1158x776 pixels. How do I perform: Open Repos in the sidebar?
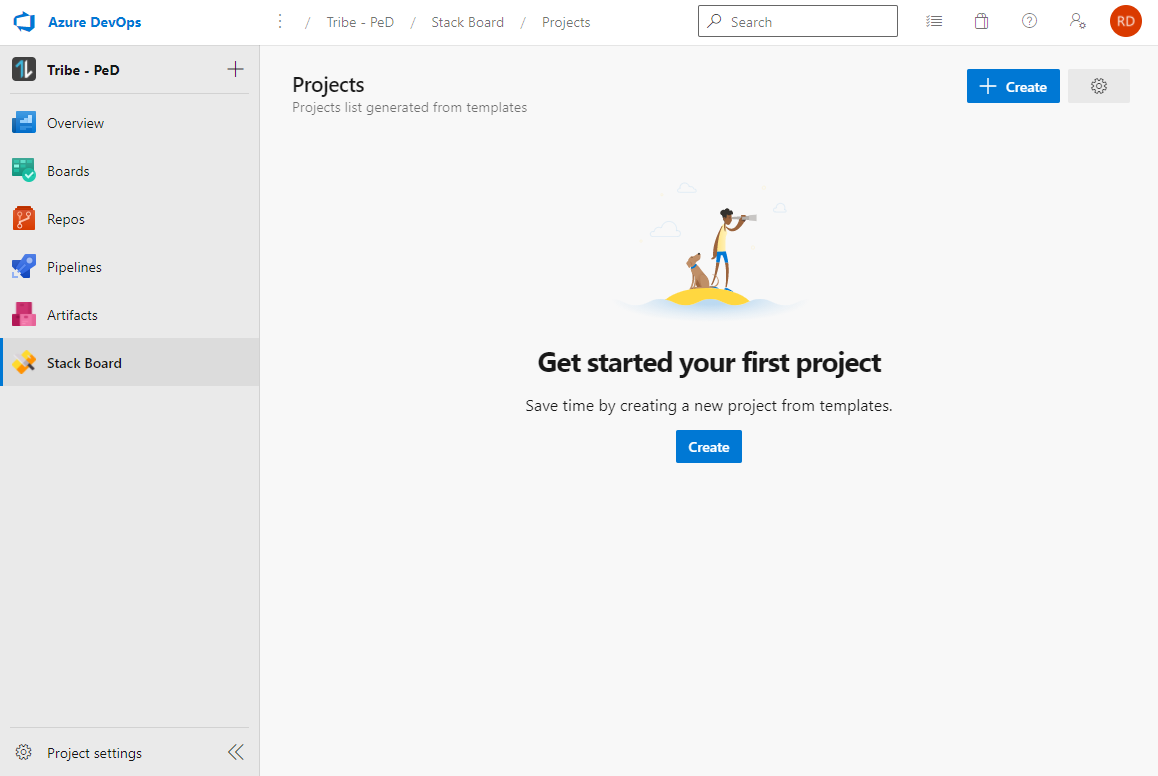[x=130, y=219]
